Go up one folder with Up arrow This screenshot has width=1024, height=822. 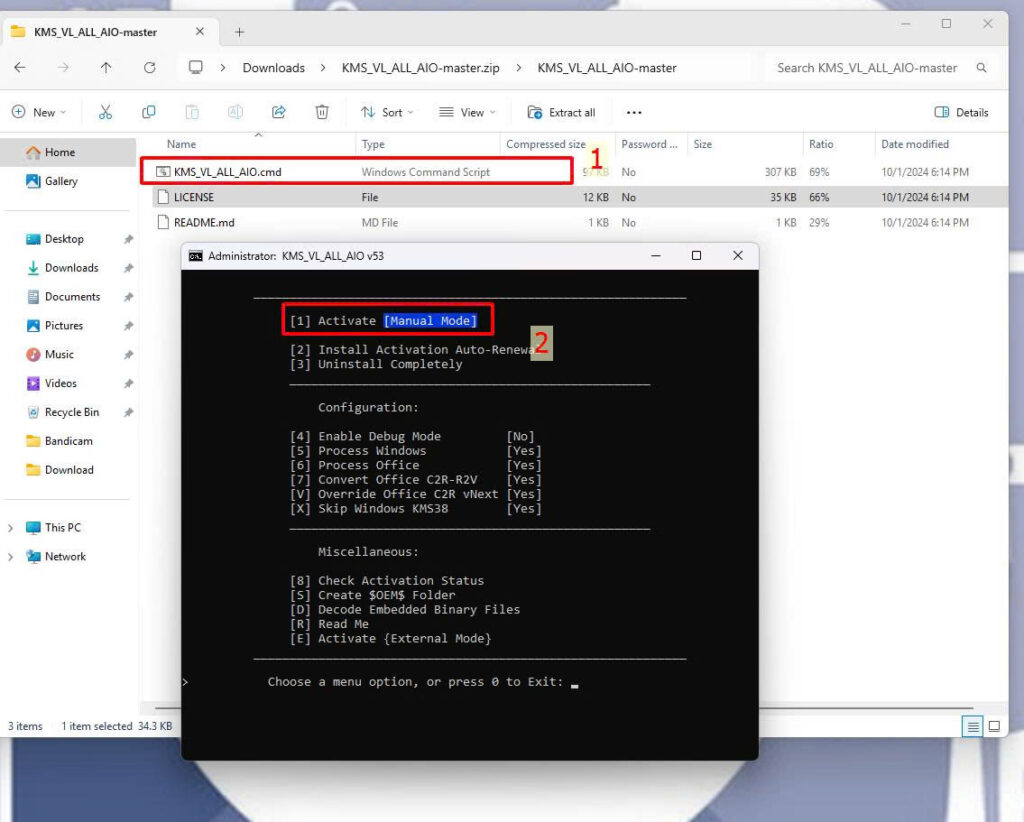pyautogui.click(x=106, y=68)
